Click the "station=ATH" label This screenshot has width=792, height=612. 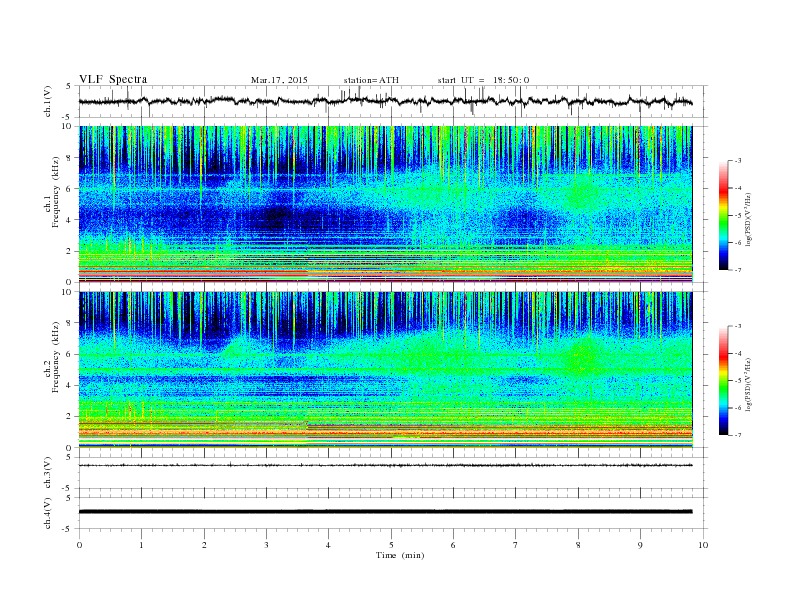coord(371,80)
